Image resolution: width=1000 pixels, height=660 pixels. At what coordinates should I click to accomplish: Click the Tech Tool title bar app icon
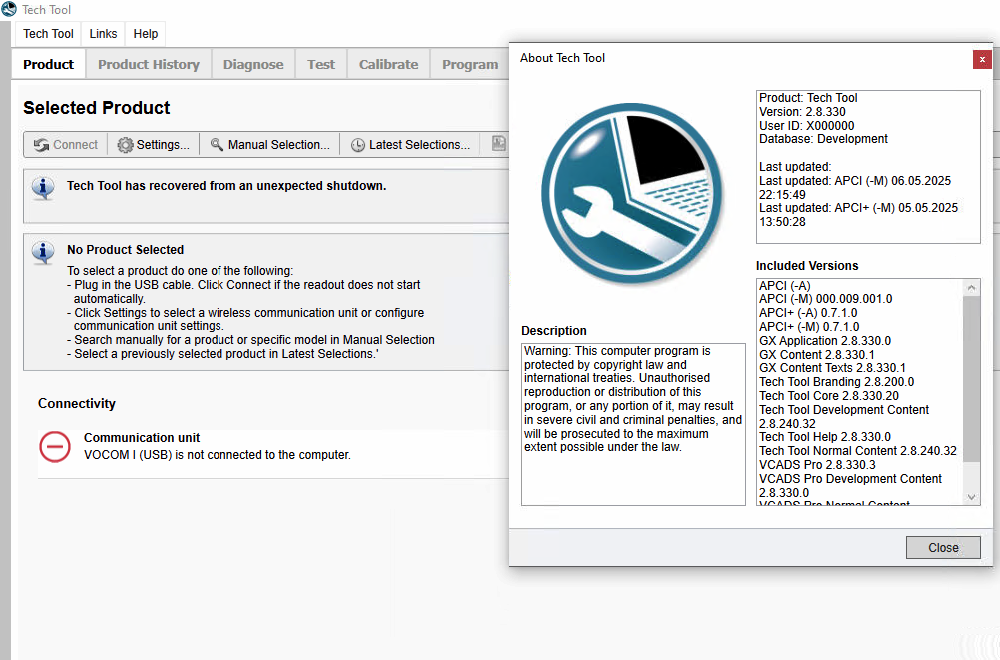coord(9,10)
